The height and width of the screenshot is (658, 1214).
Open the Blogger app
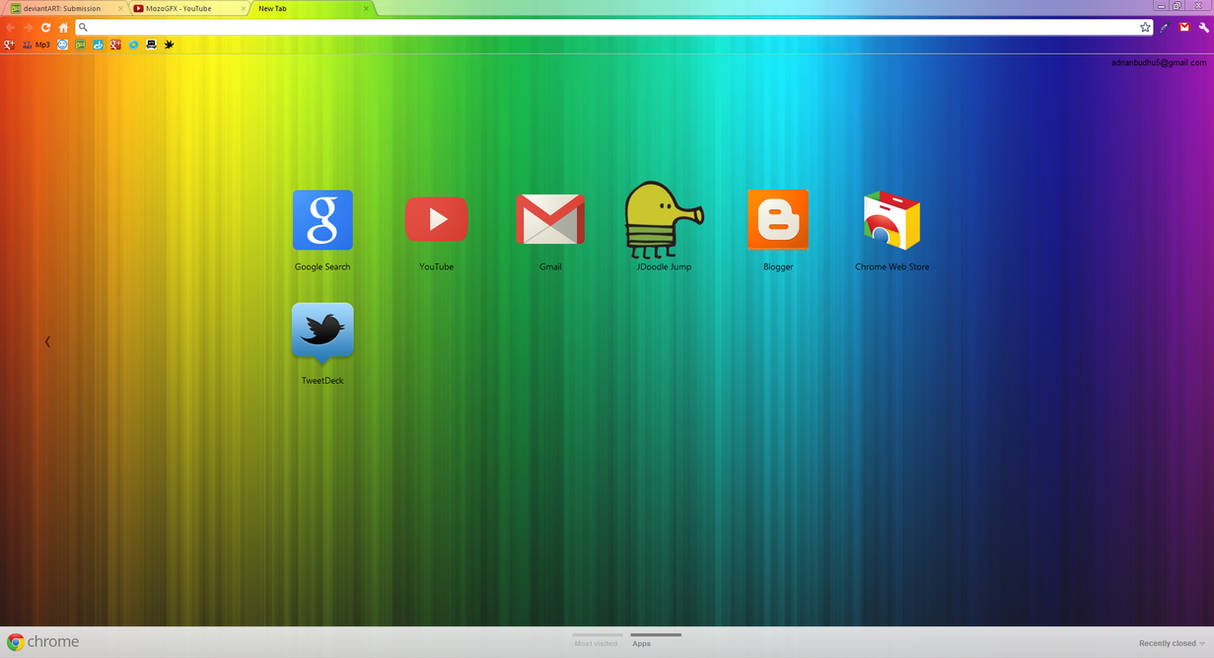tap(778, 230)
